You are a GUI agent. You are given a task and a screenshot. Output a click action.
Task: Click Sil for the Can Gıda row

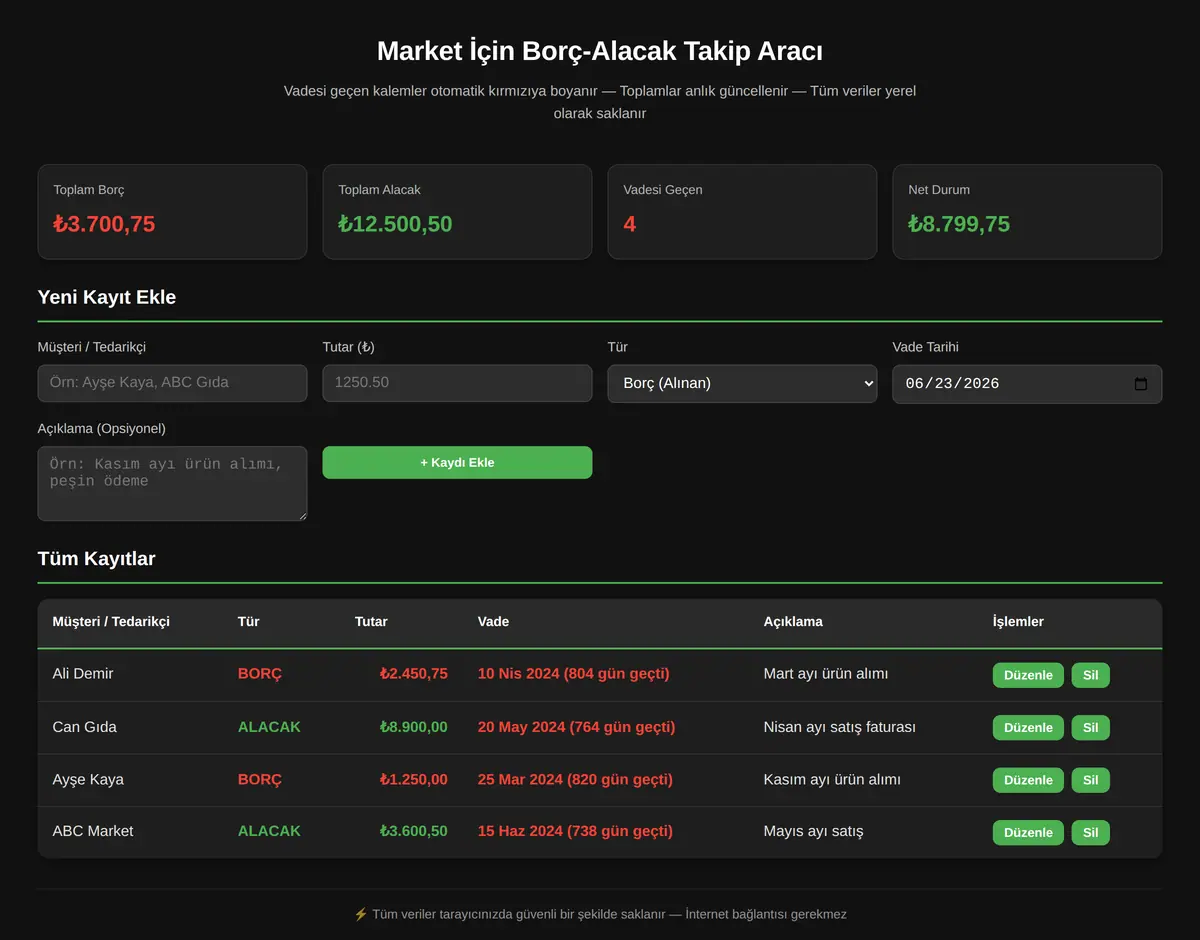pyautogui.click(x=1090, y=728)
